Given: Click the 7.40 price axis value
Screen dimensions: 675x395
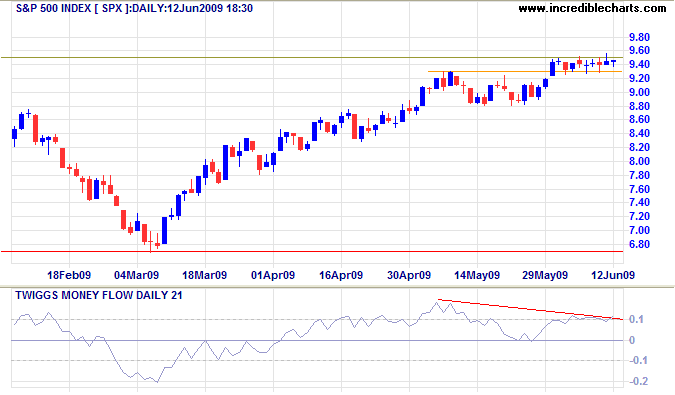Looking at the screenshot, I should pos(639,203).
